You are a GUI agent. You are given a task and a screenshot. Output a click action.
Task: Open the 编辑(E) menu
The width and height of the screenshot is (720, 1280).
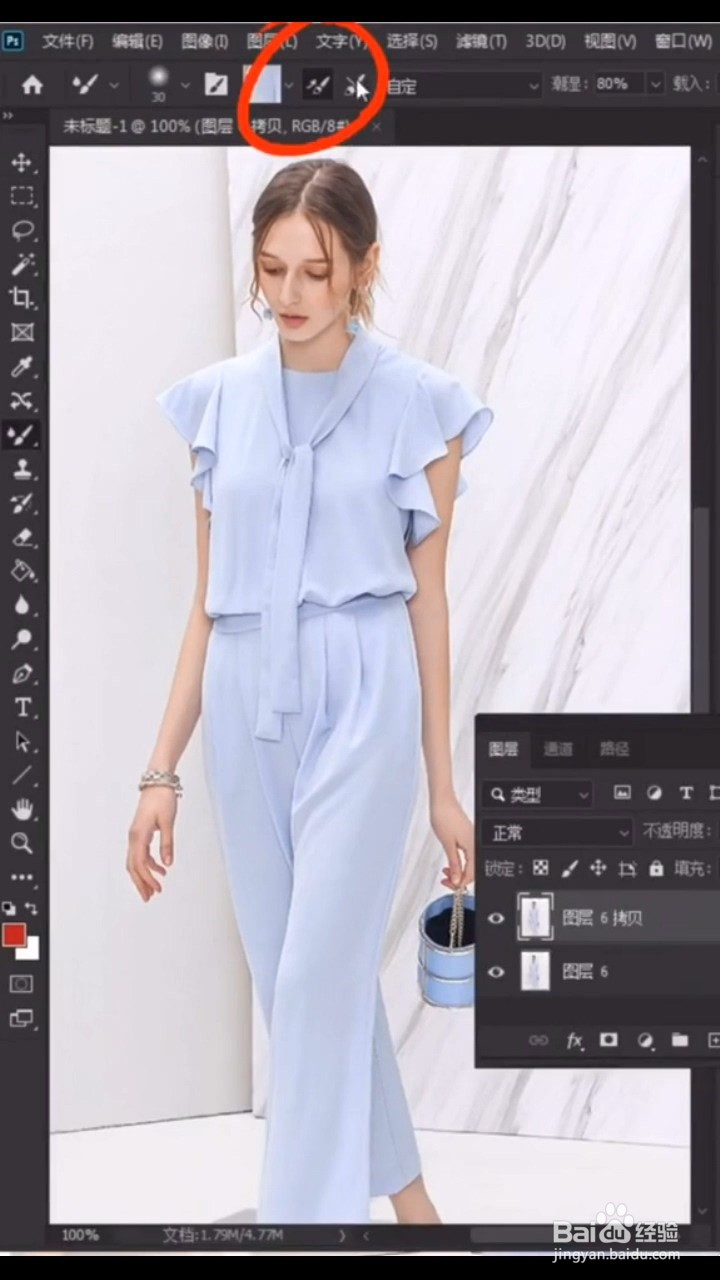[137, 41]
